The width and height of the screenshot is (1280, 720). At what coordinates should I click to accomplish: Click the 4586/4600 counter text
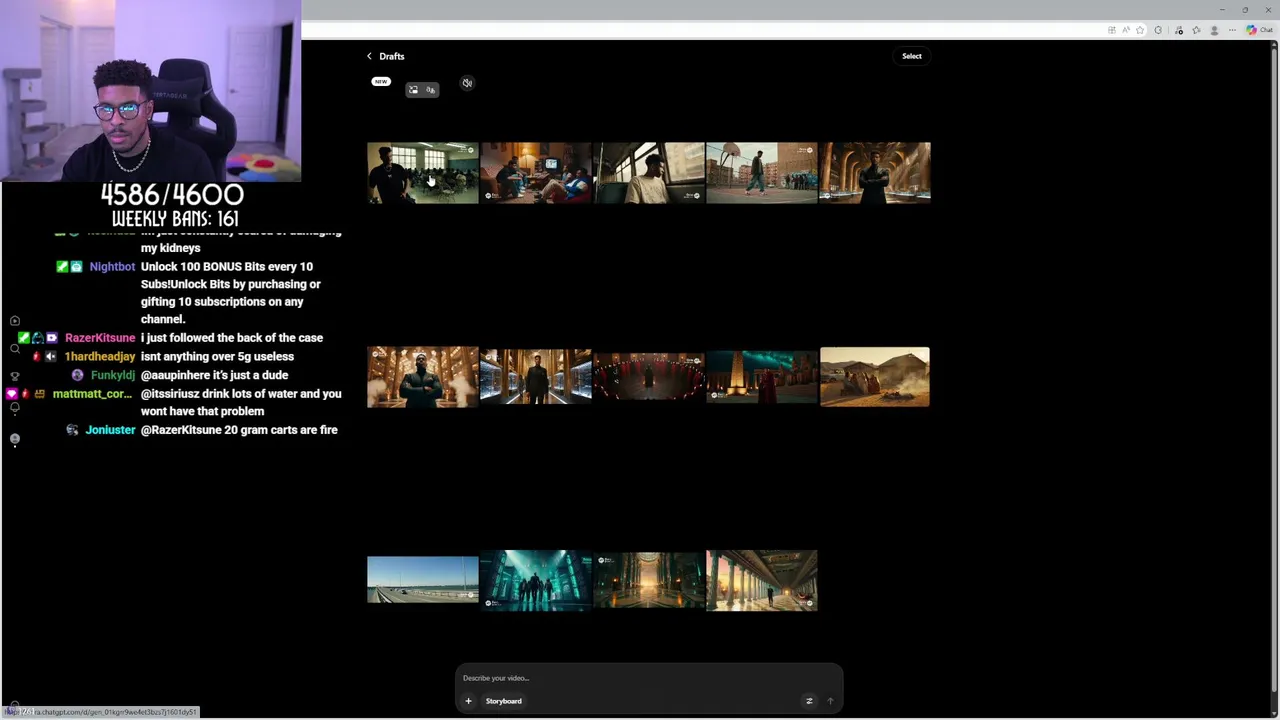(172, 194)
